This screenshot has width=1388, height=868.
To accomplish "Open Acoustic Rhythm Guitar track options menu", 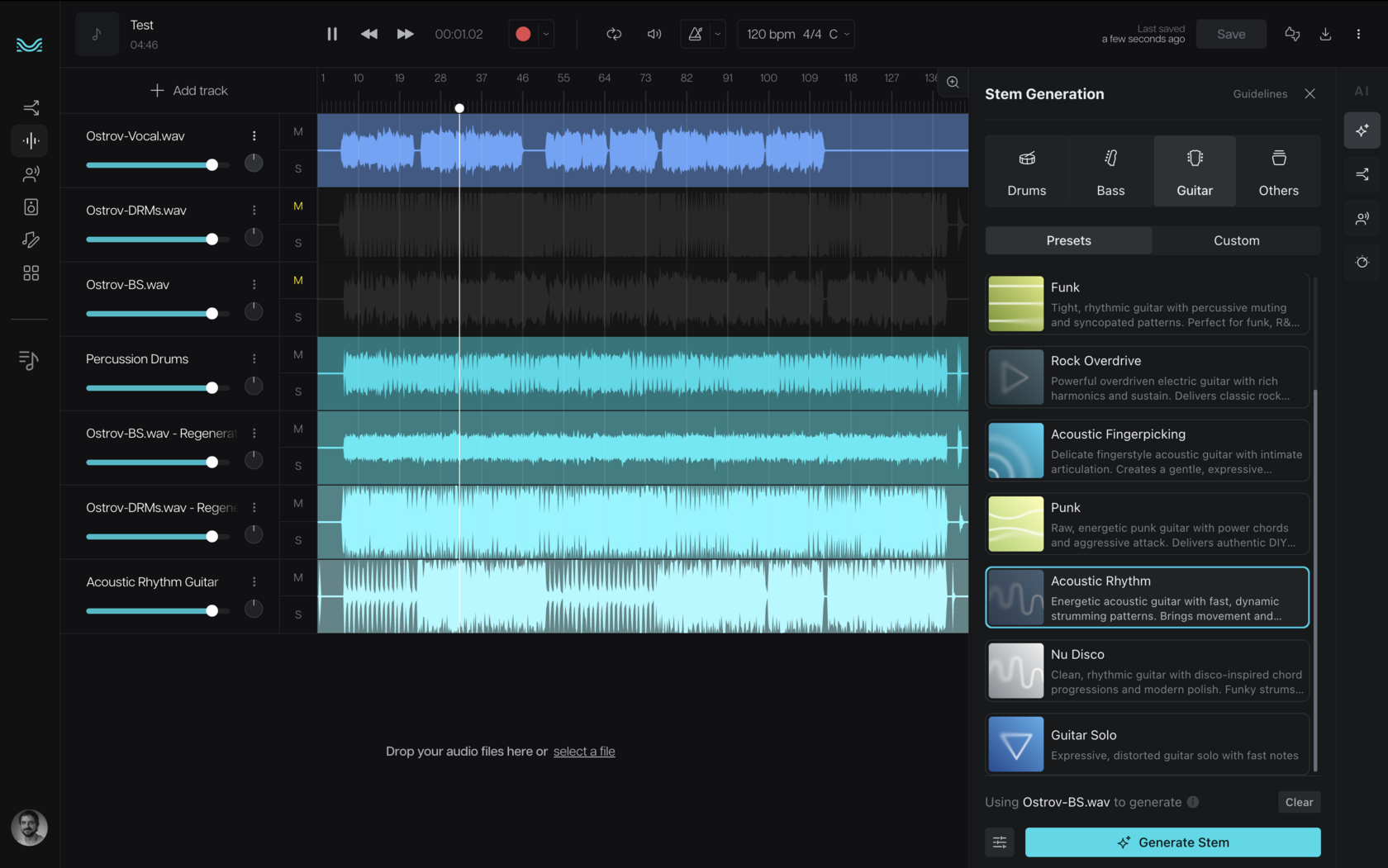I will pos(254,582).
